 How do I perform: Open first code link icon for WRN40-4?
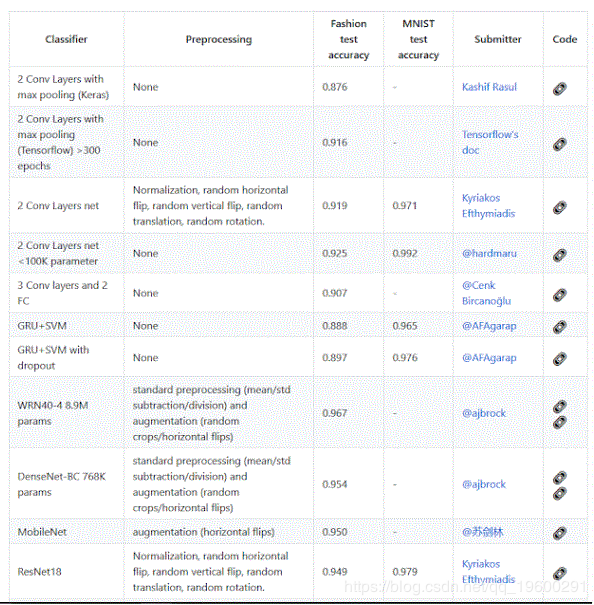coord(560,406)
